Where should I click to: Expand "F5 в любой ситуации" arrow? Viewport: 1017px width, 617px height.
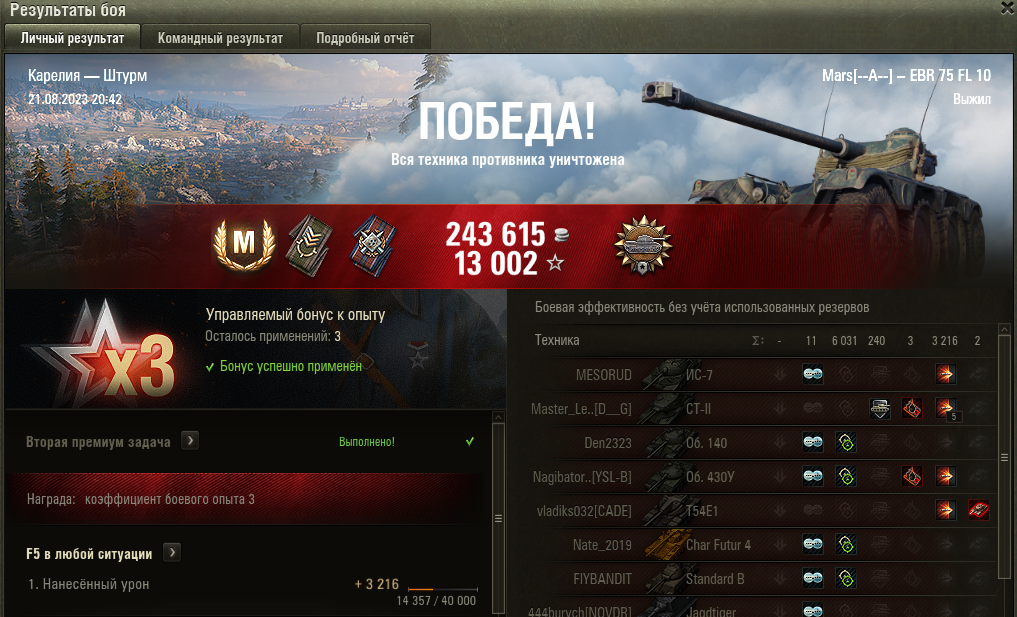(x=172, y=553)
